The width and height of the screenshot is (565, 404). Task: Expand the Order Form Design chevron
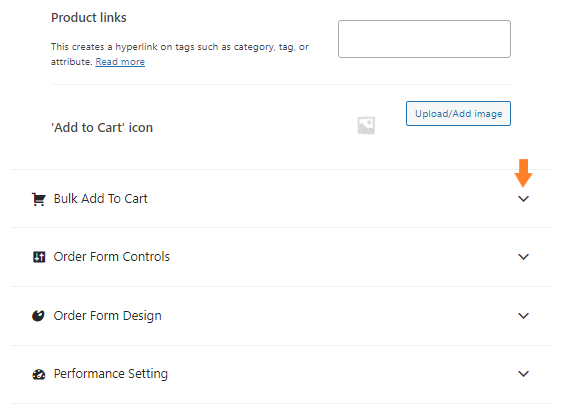coord(523,316)
